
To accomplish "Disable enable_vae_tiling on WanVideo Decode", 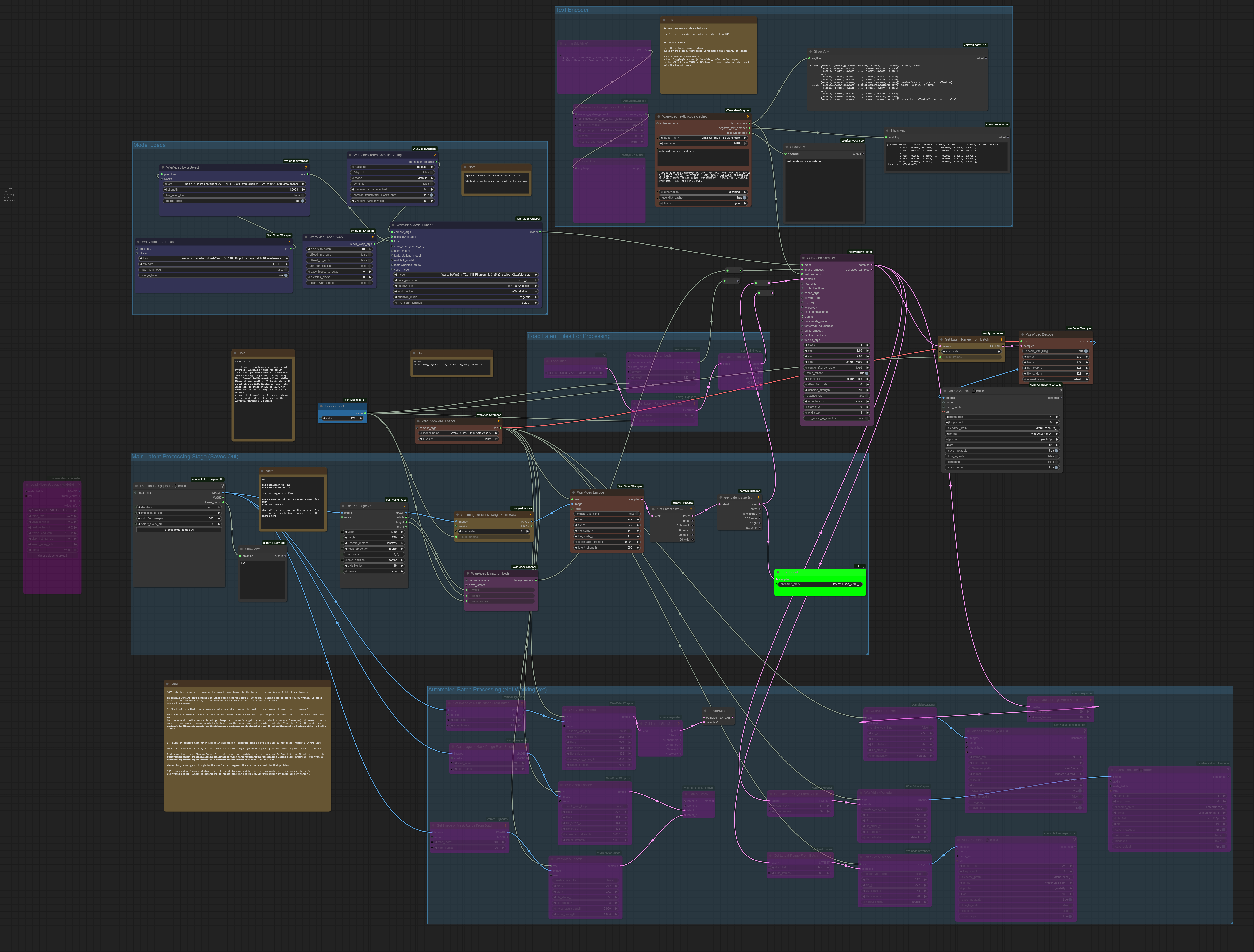I will pyautogui.click(x=1086, y=351).
